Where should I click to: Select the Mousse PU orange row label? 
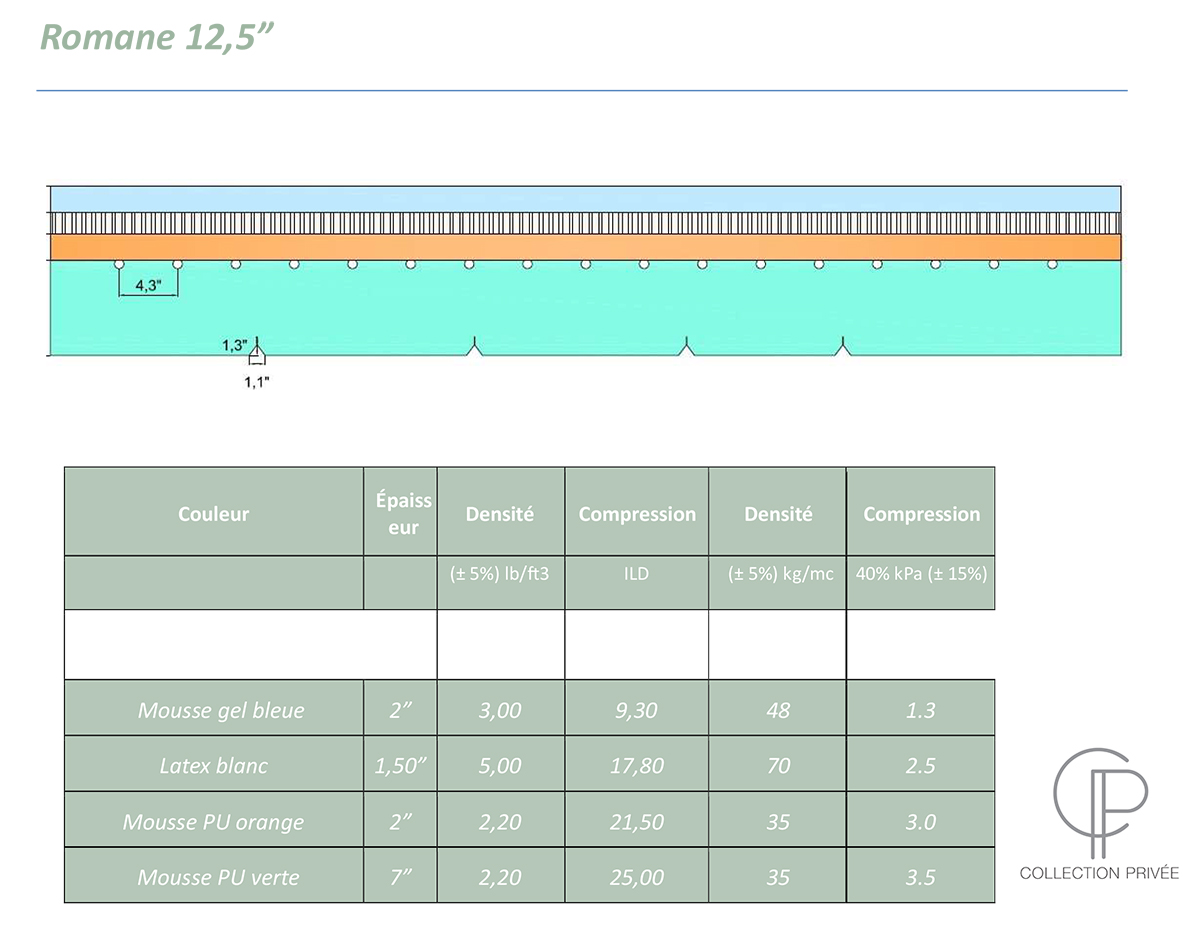213,822
